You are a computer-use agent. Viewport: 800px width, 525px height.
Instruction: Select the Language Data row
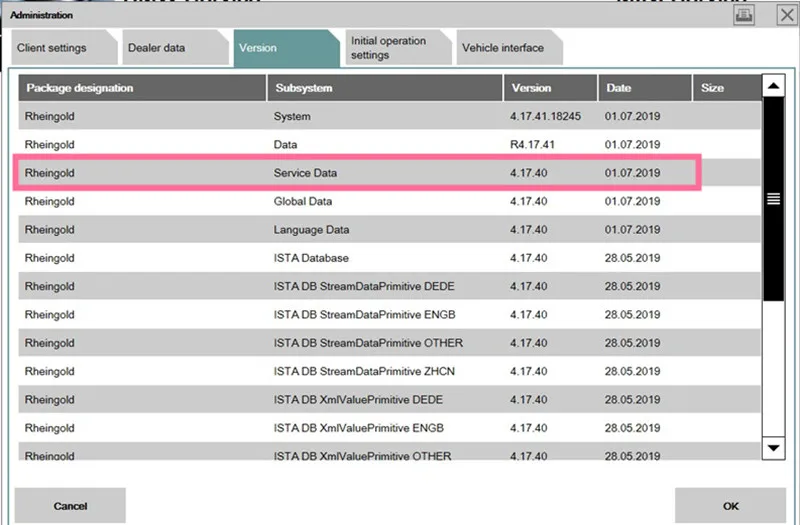(389, 229)
